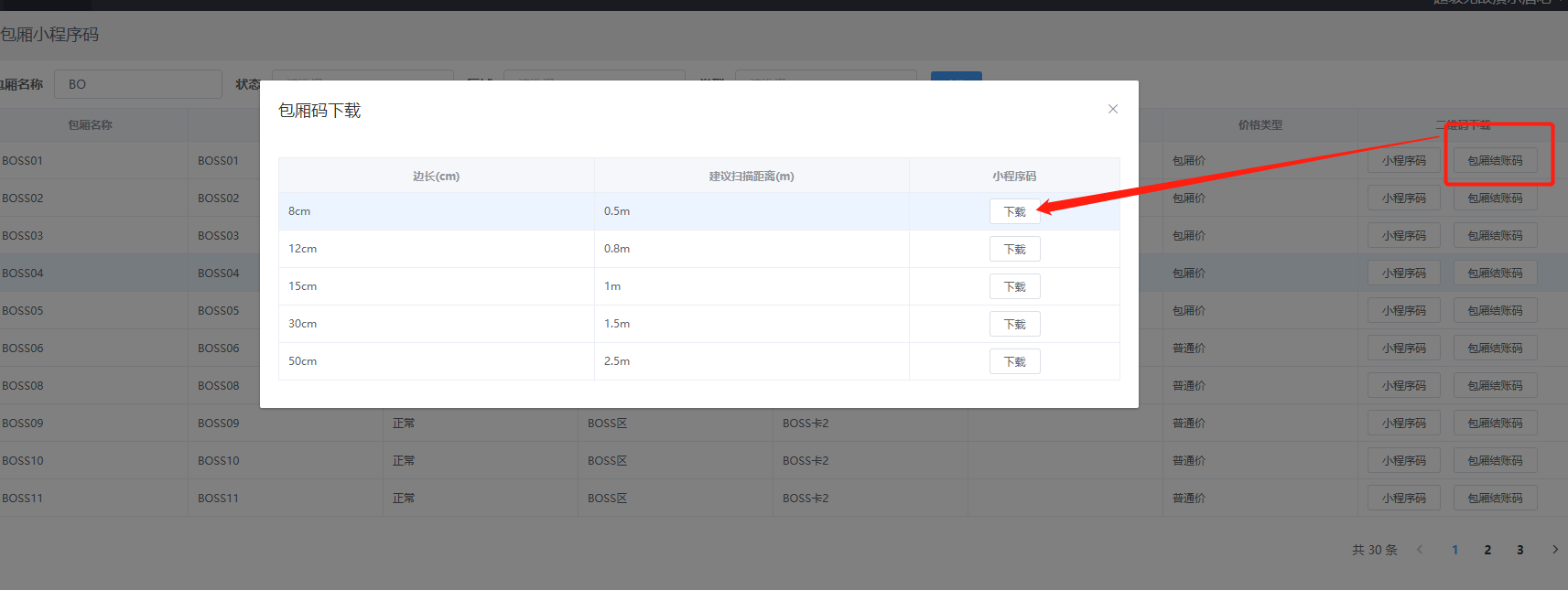Open 小程序码 for the BOSS08 row
1568x590 pixels.
[x=1404, y=385]
